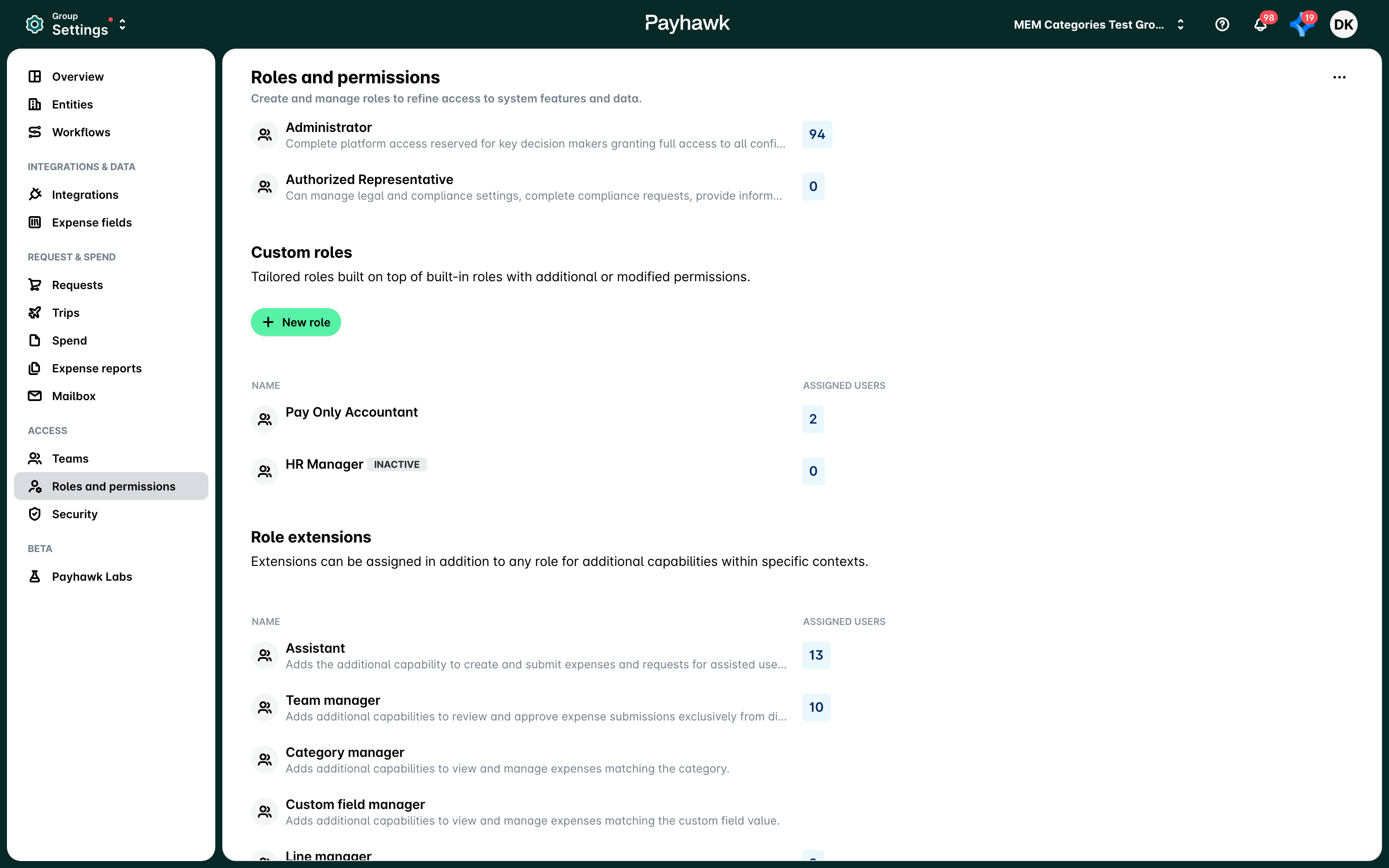Open Security in sidebar

pyautogui.click(x=111, y=514)
